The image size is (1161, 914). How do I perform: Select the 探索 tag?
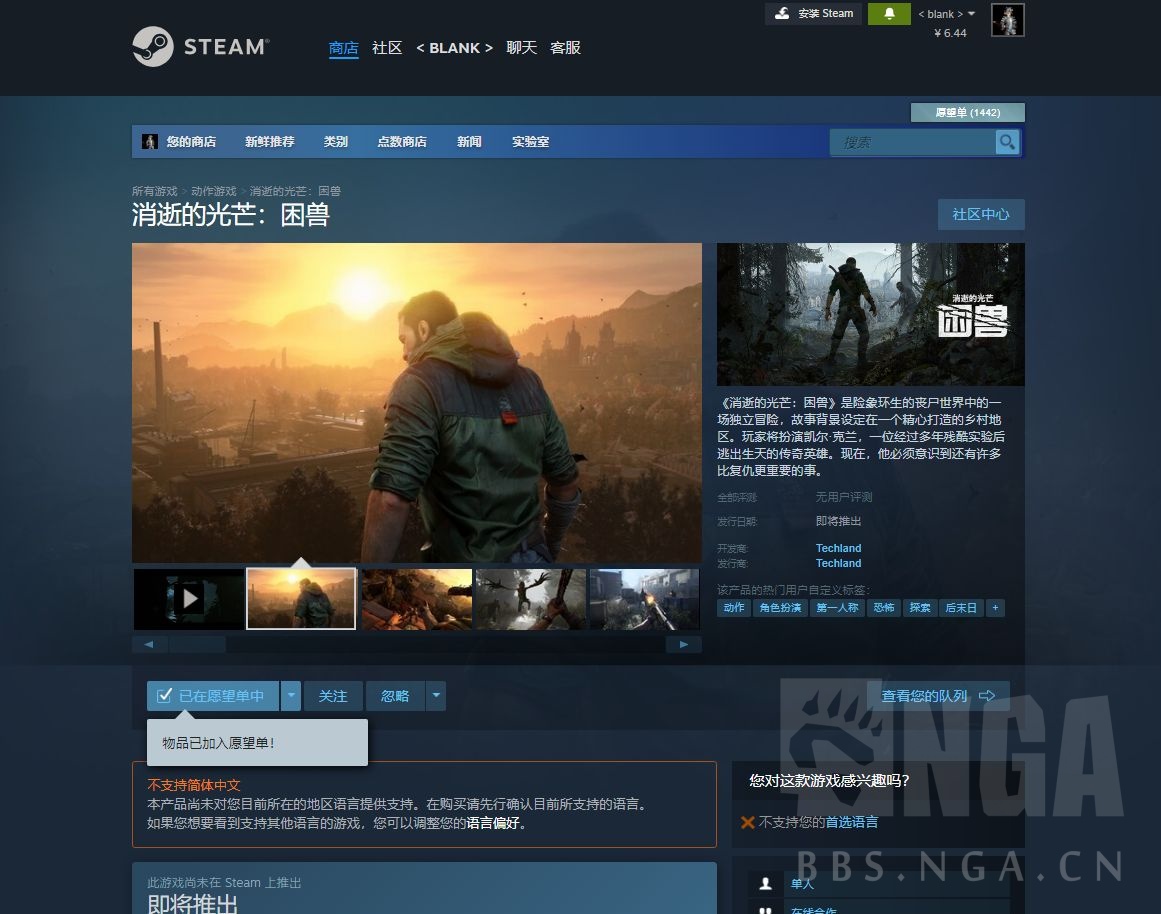[920, 608]
